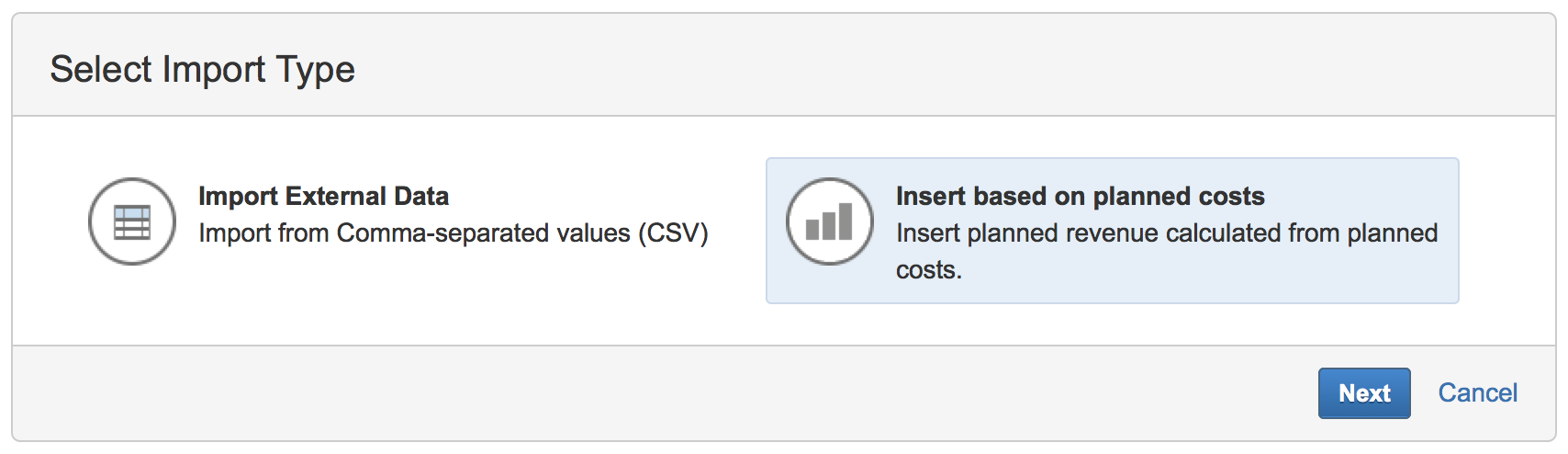This screenshot has height=454, width=1568.
Task: Click the bar chart icon for planned costs
Action: pyautogui.click(x=829, y=221)
